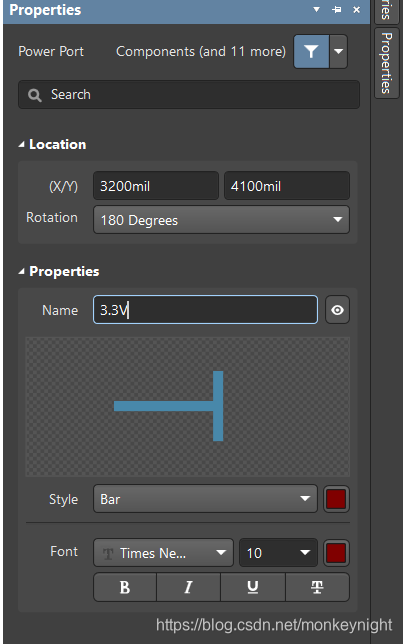Open the Rotation 180 Degrees dropdown
The image size is (403, 644).
(x=221, y=220)
